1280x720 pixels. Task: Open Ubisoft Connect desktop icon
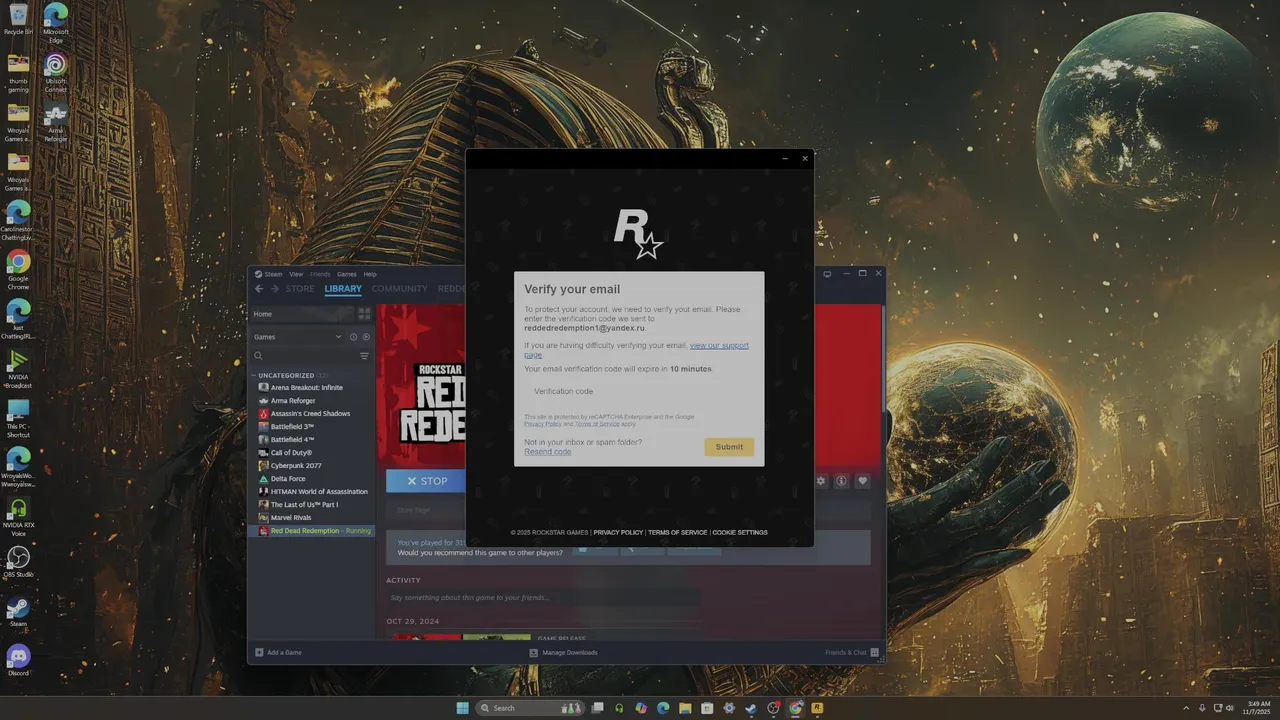coord(56,73)
